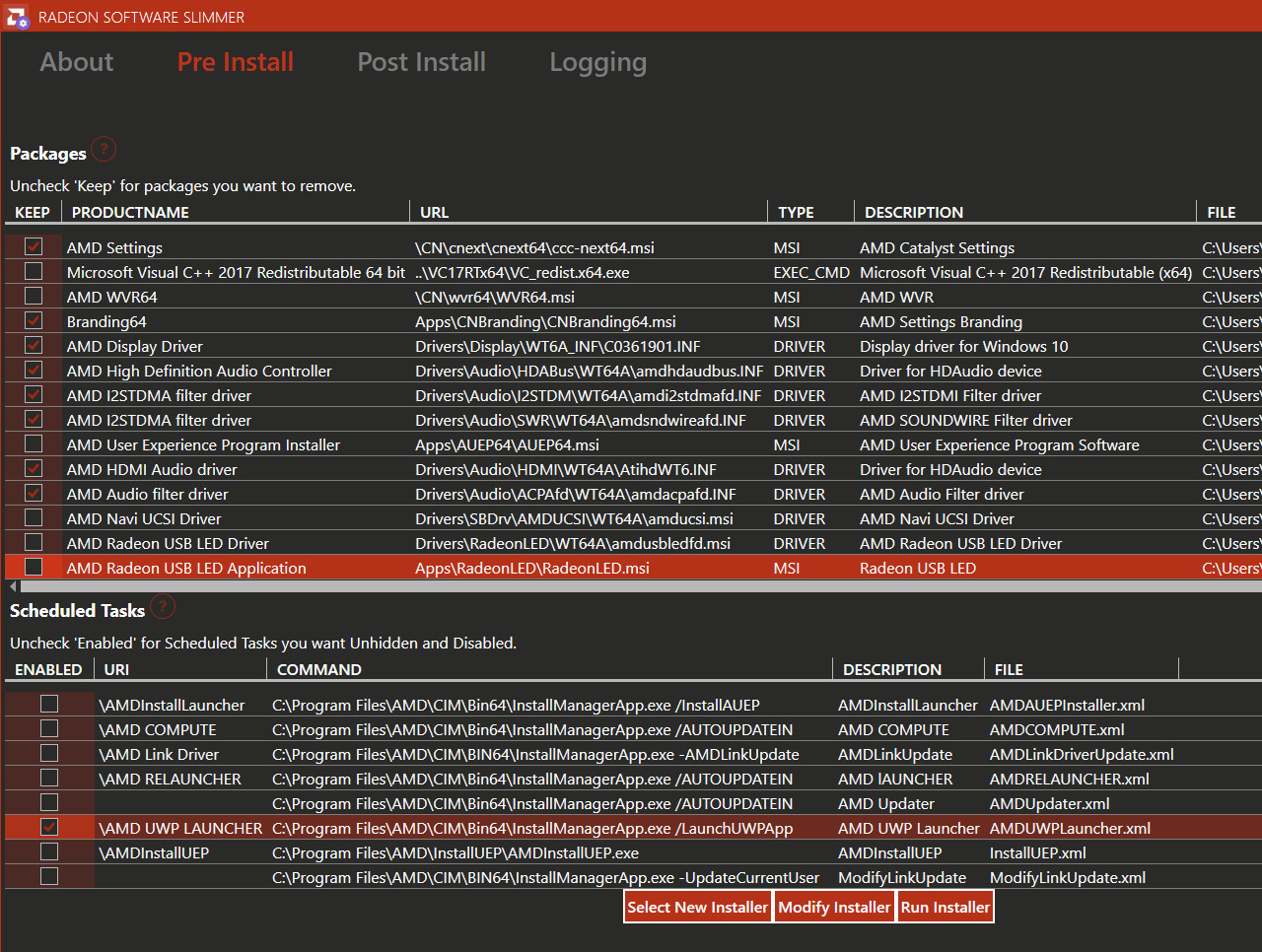The height and width of the screenshot is (952, 1262).
Task: Select the Pre Install tab
Action: point(236,62)
